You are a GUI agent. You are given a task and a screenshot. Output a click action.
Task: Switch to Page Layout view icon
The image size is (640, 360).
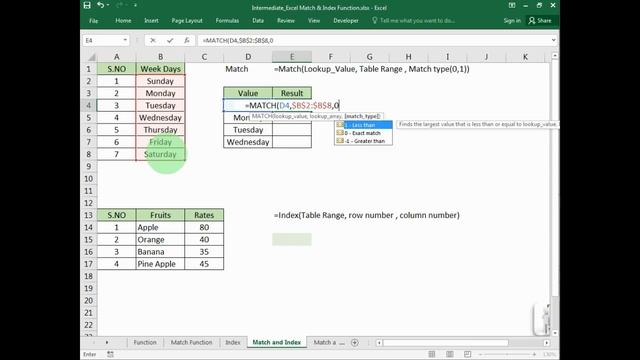(449, 354)
